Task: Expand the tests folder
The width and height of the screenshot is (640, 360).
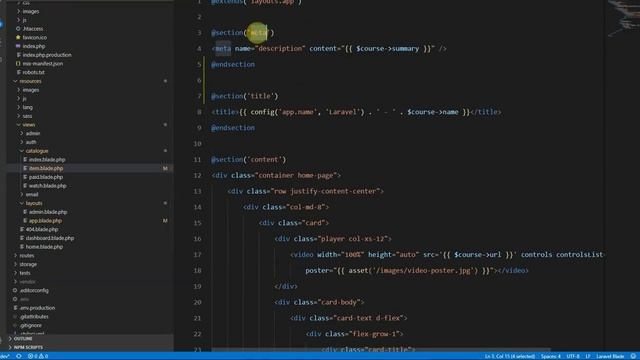Action: click(x=25, y=273)
